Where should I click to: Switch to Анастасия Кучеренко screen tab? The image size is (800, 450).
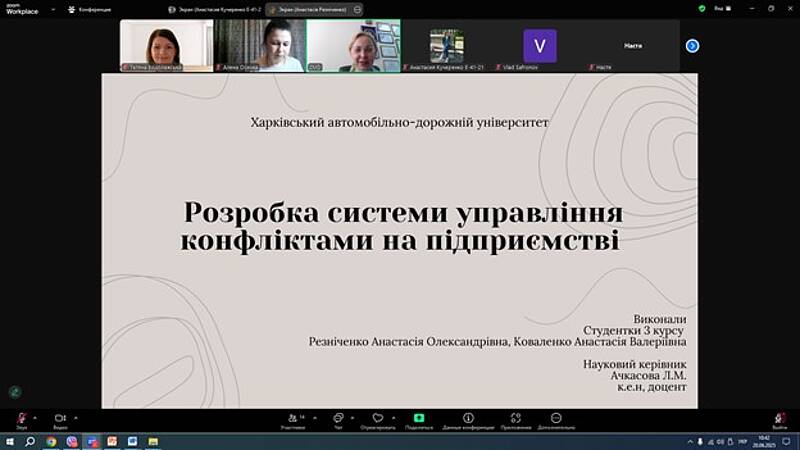[215, 9]
